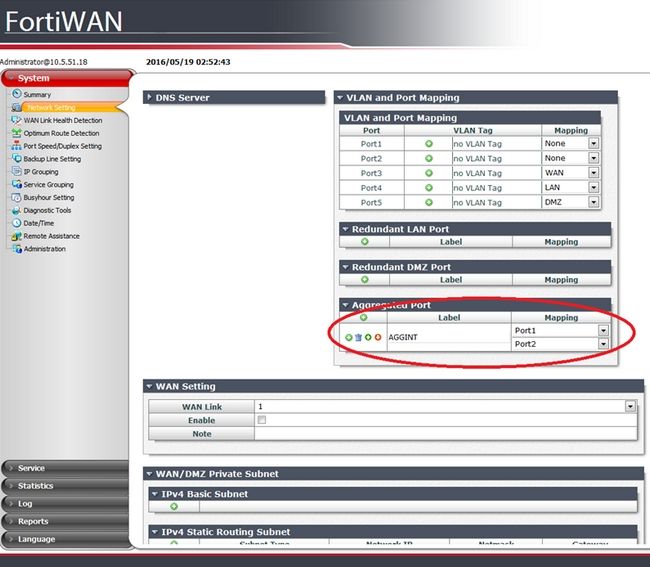Add a new Redundant LAN Port entry

[365, 242]
